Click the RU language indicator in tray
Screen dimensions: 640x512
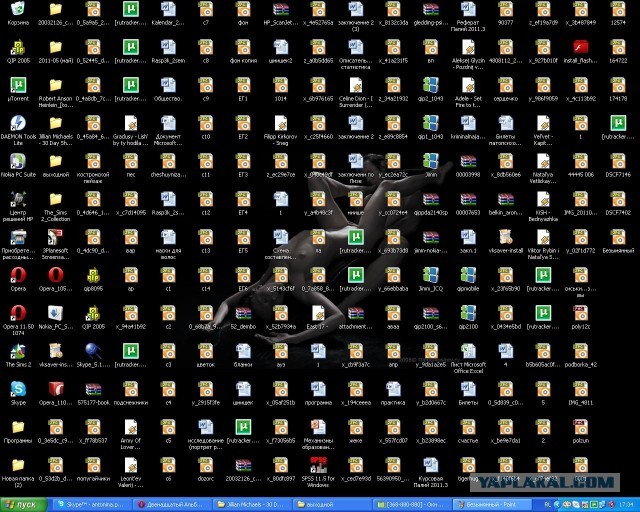click(547, 505)
